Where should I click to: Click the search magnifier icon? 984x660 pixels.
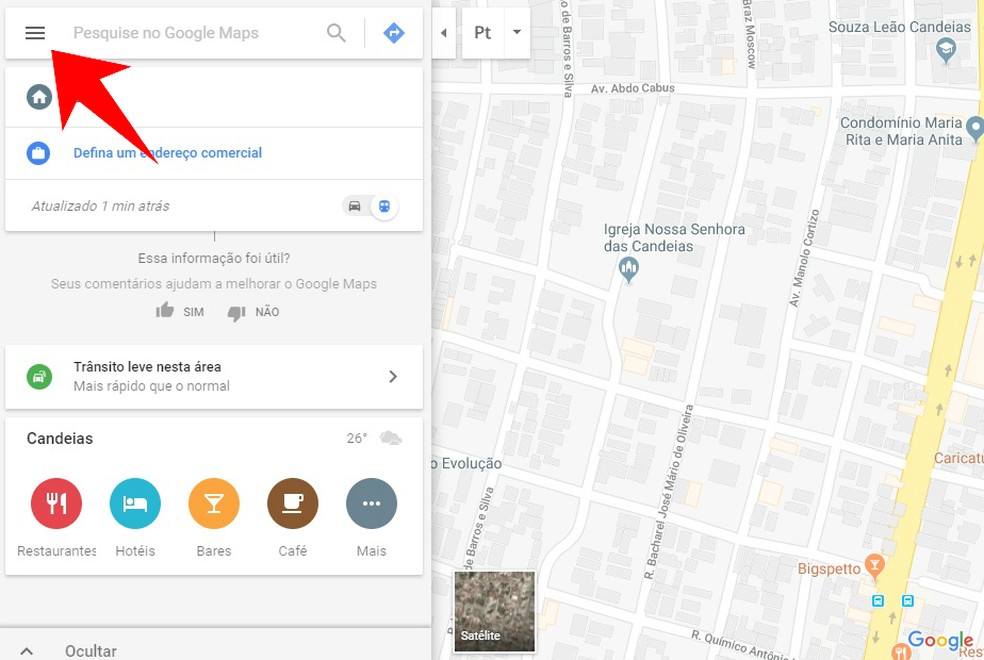pyautogui.click(x=336, y=33)
